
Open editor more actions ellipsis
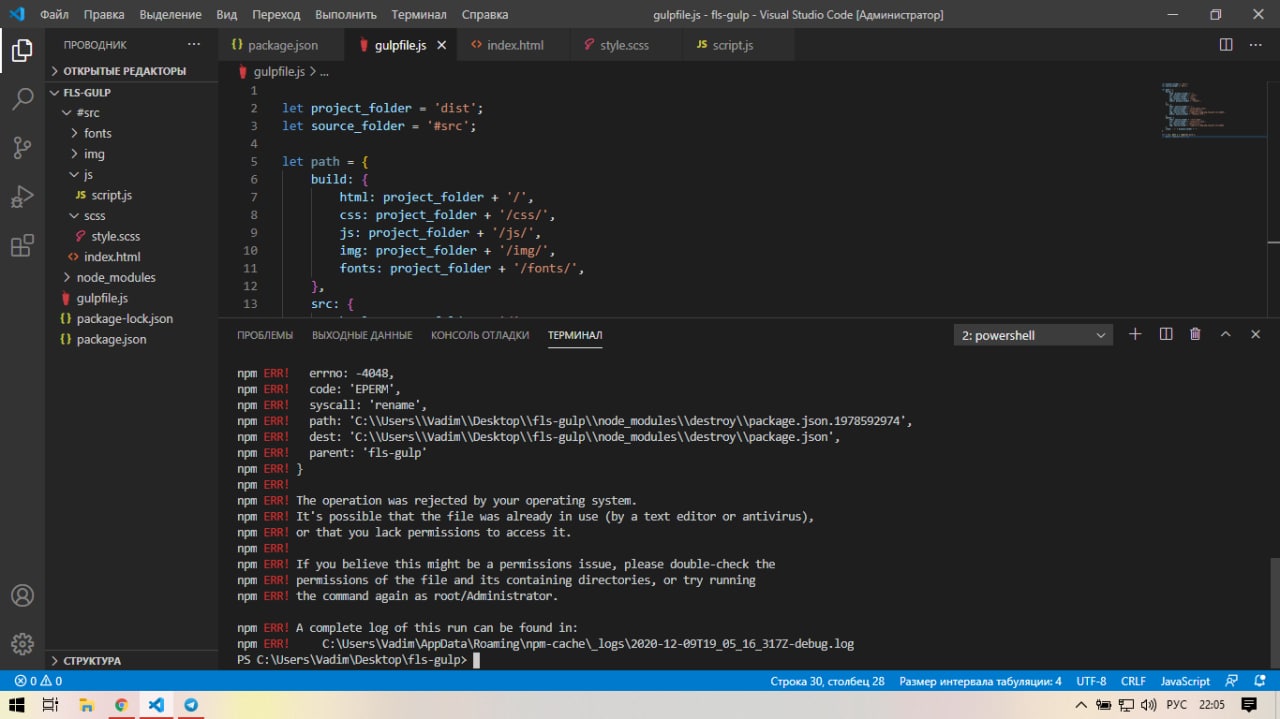[x=1255, y=45]
